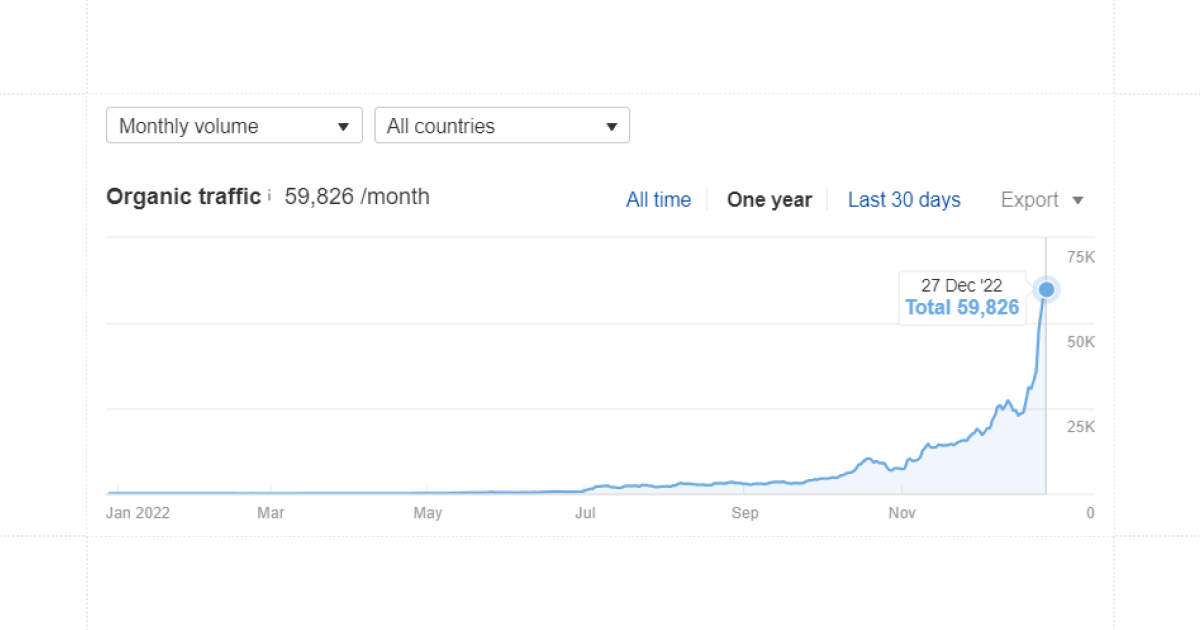
Task: Click the Jan 2022 axis label
Action: (x=138, y=513)
